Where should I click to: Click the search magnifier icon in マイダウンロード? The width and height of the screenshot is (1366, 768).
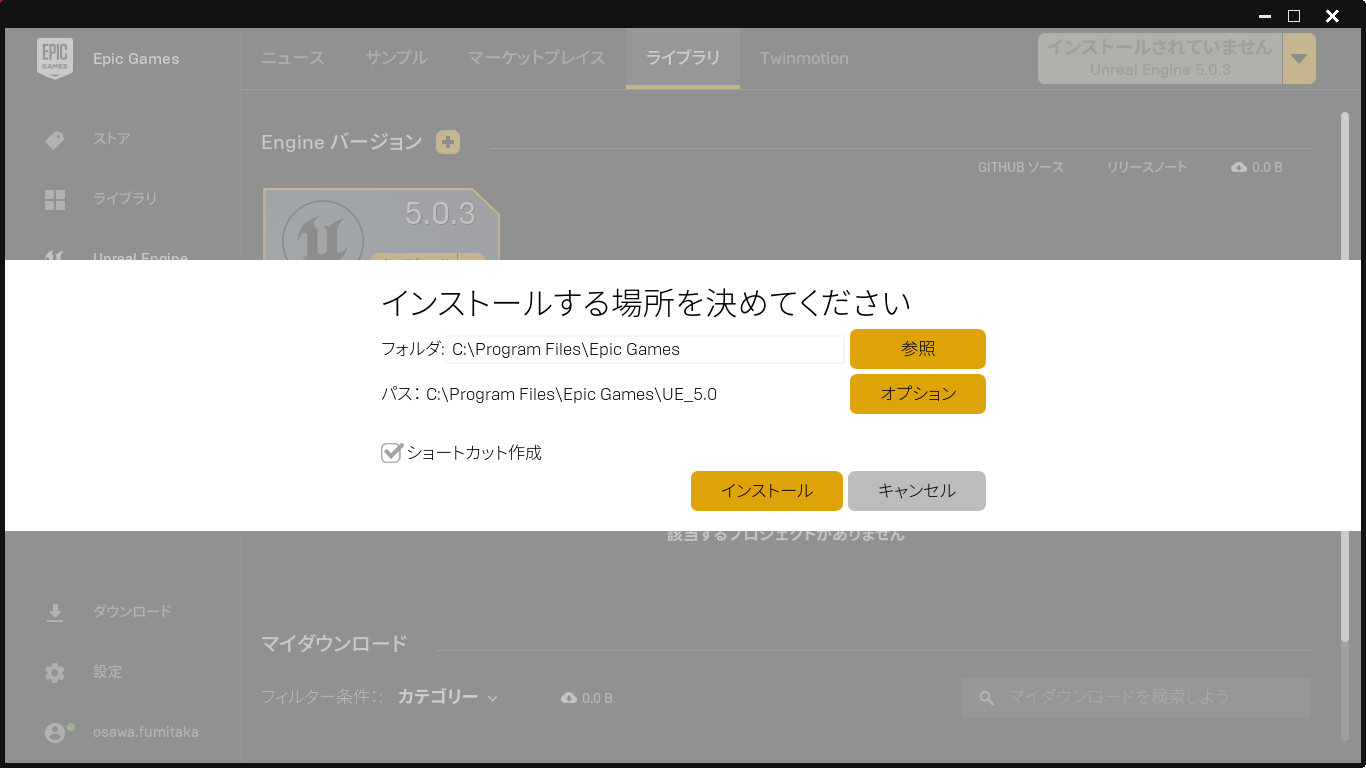pyautogui.click(x=987, y=698)
